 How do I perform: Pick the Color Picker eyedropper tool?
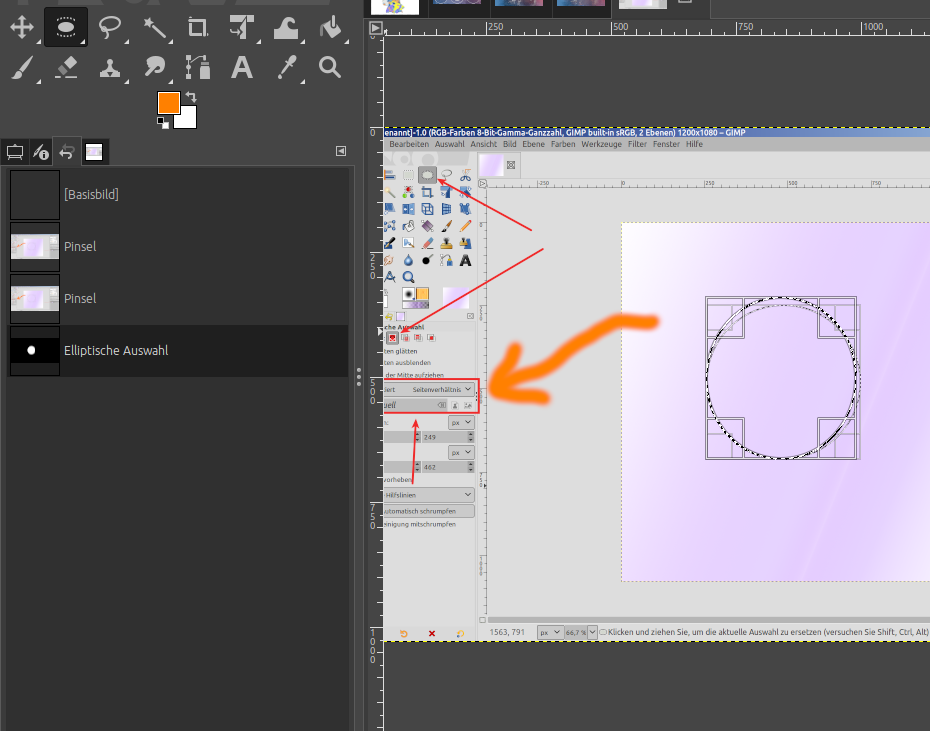click(x=286, y=68)
